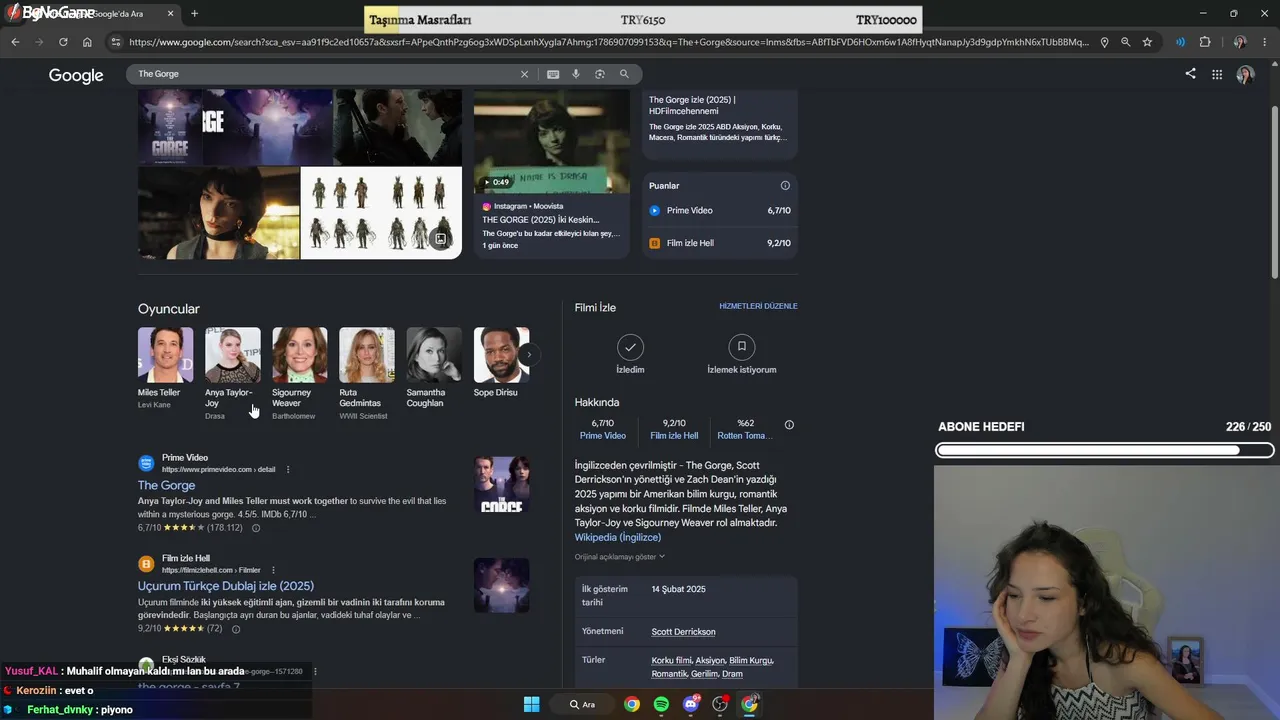This screenshot has width=1280, height=720.
Task: Reload the page with the refresh icon
Action: tap(63, 42)
